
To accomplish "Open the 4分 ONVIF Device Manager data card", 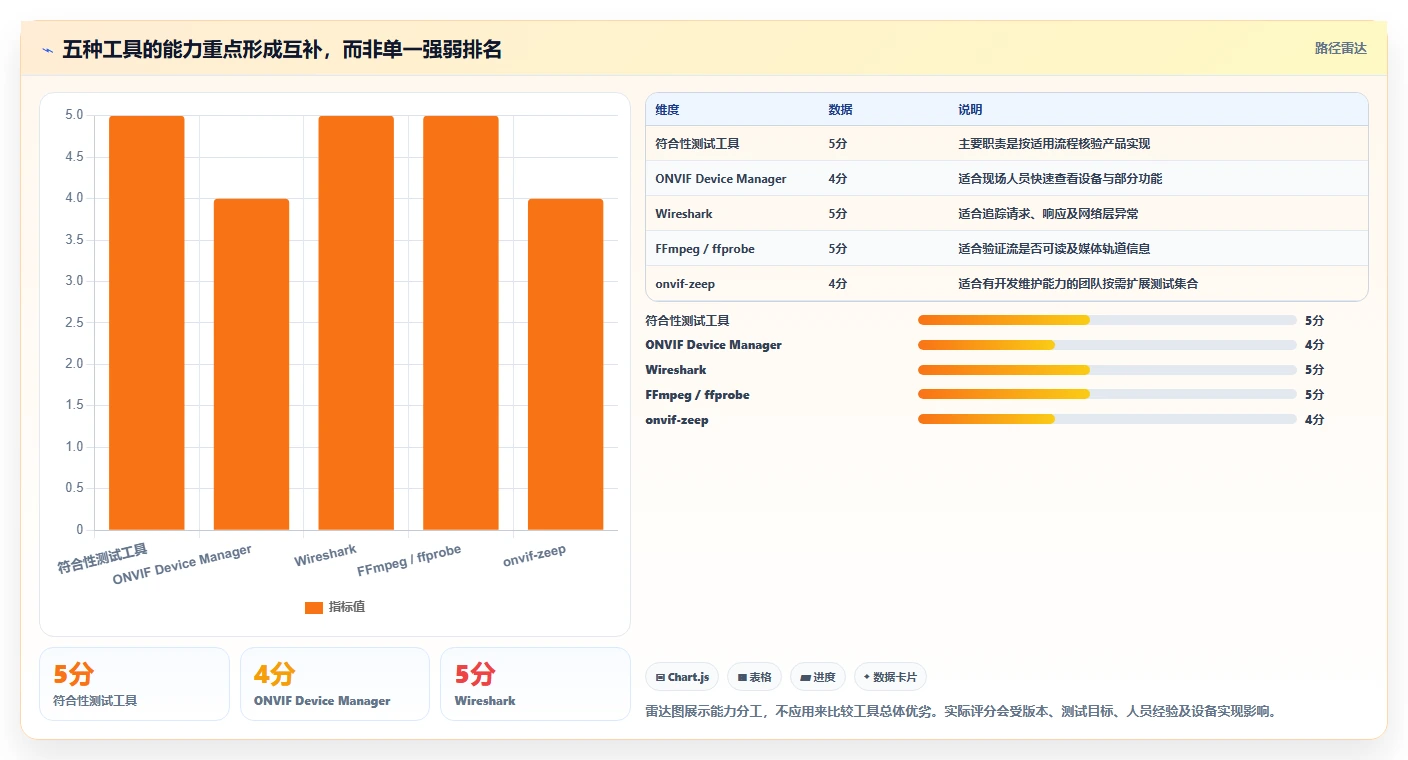I will tap(335, 684).
